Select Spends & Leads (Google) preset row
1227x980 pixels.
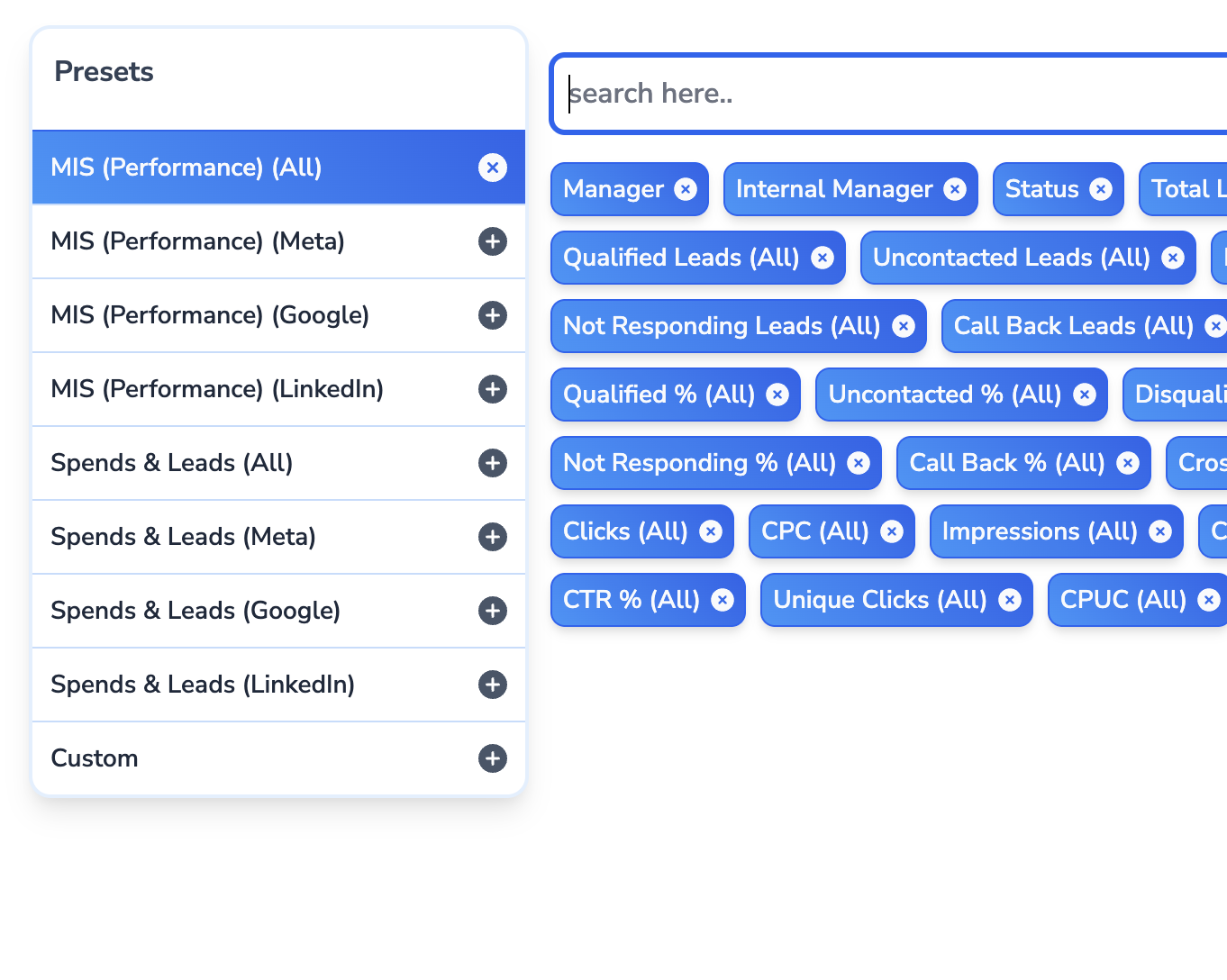pyautogui.click(x=278, y=611)
